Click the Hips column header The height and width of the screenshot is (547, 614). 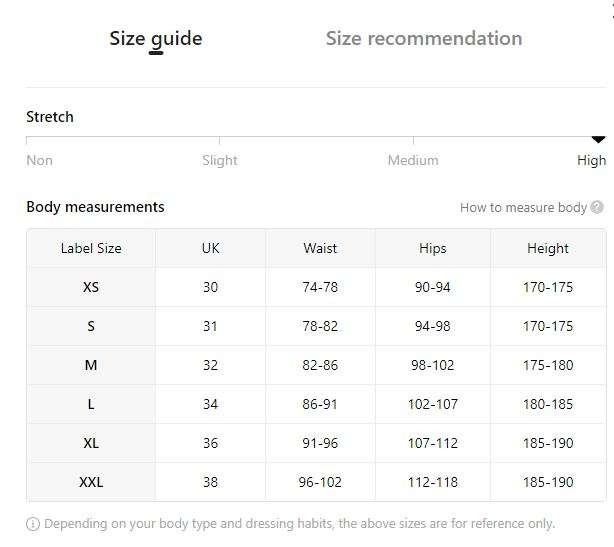pos(433,248)
